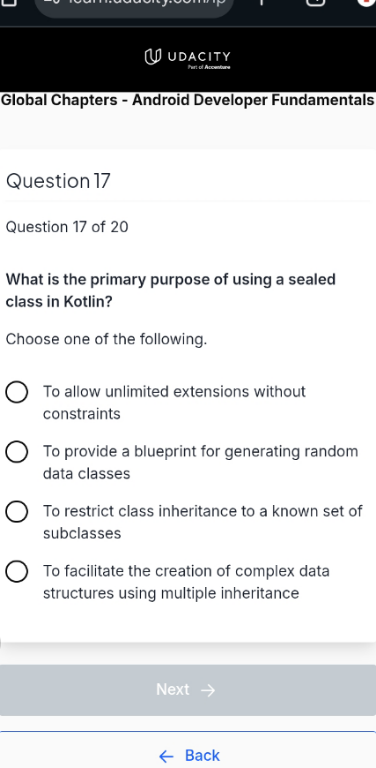Open the browser tab switcher icon
Viewport: 376px width, 768px height.
coord(316,2)
